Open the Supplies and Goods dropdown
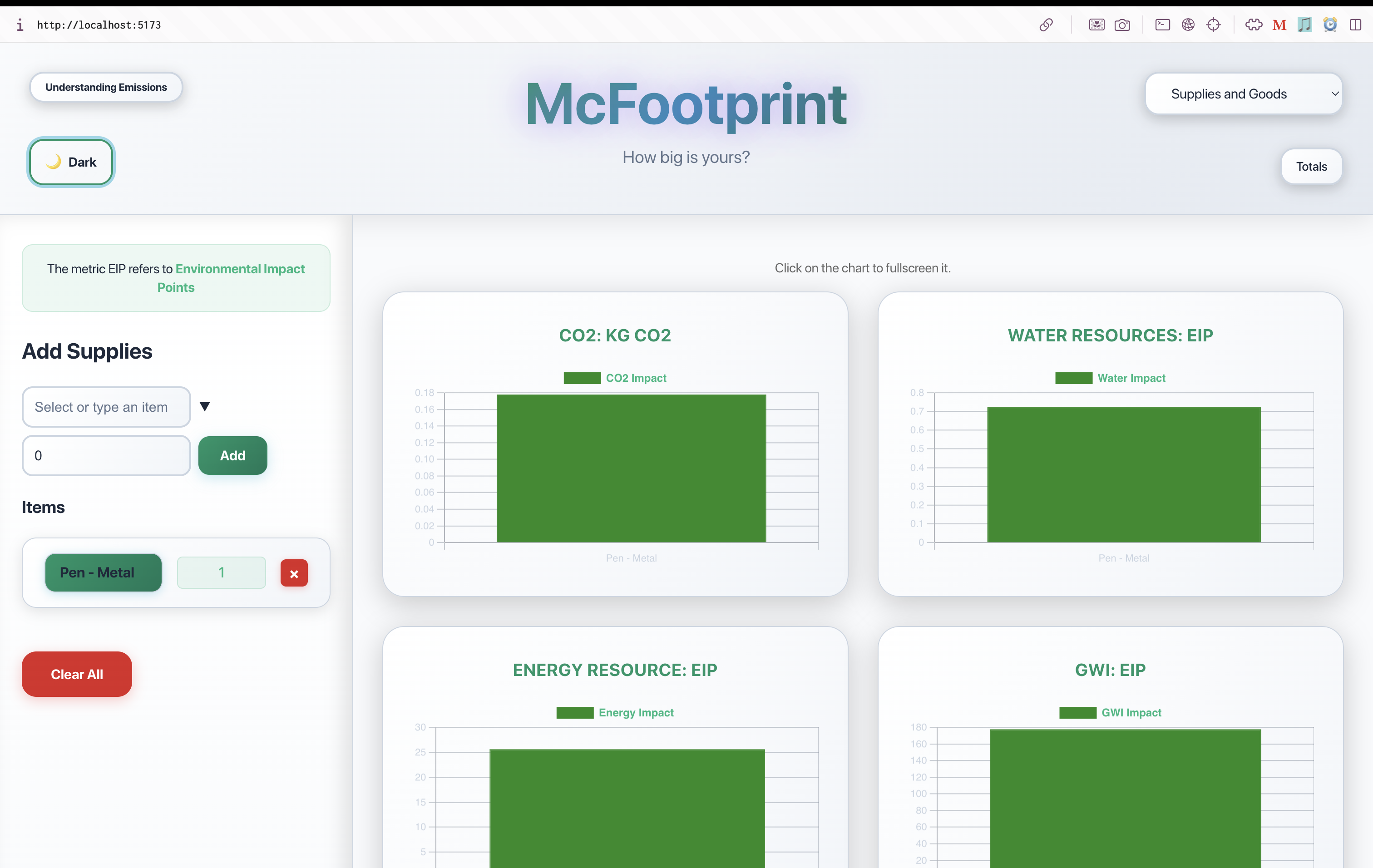The image size is (1373, 868). (1243, 94)
